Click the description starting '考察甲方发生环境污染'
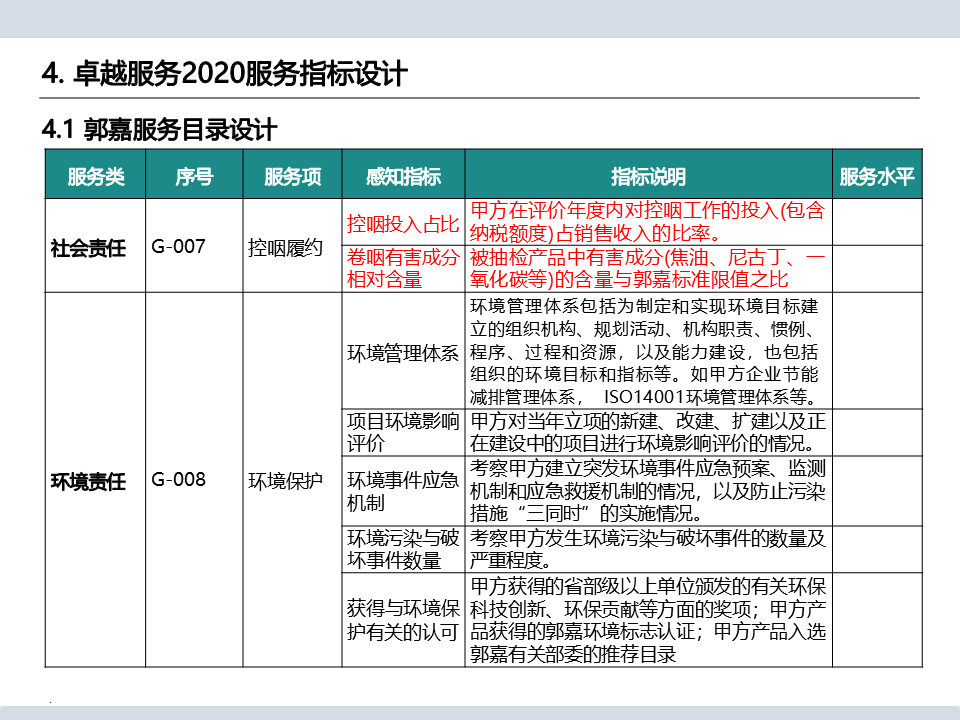The image size is (960, 720). pos(648,549)
